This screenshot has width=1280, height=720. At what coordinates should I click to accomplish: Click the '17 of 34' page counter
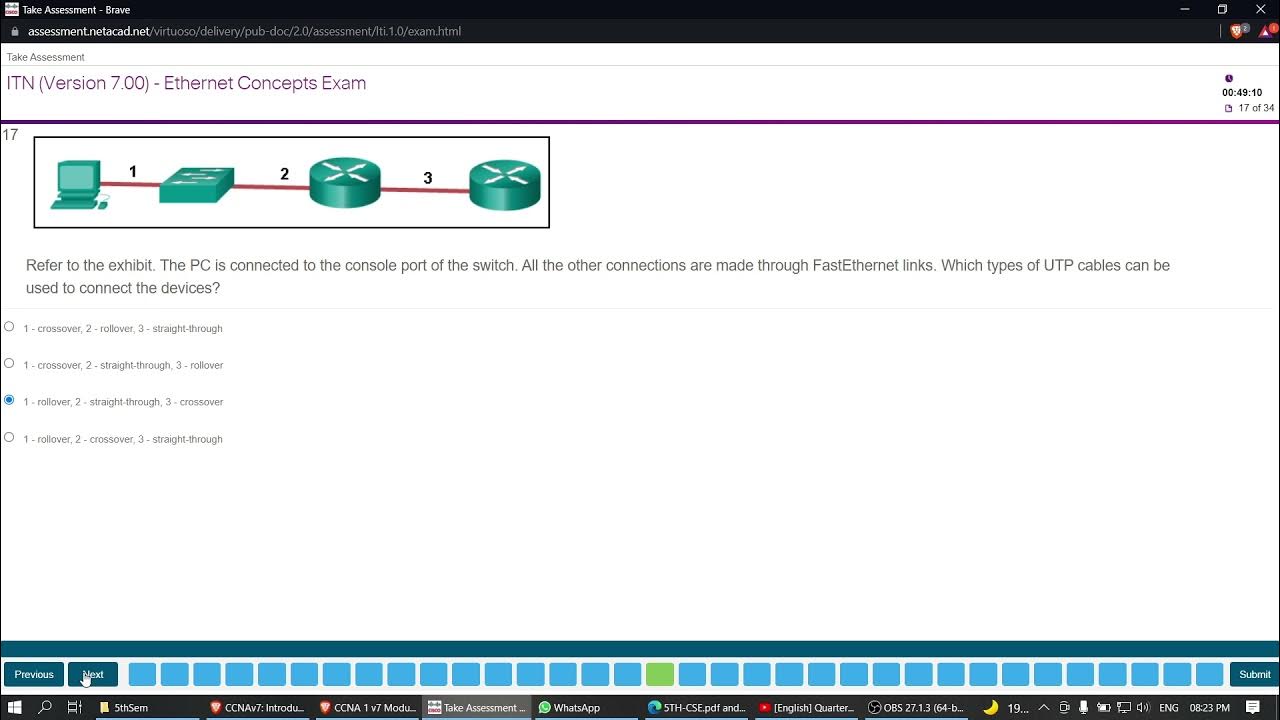click(1255, 108)
